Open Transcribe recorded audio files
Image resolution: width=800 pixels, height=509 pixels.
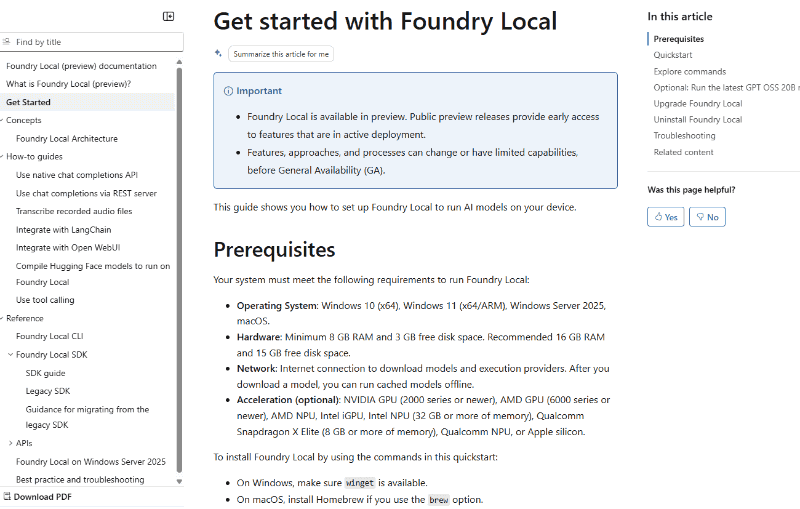pyautogui.click(x=74, y=211)
